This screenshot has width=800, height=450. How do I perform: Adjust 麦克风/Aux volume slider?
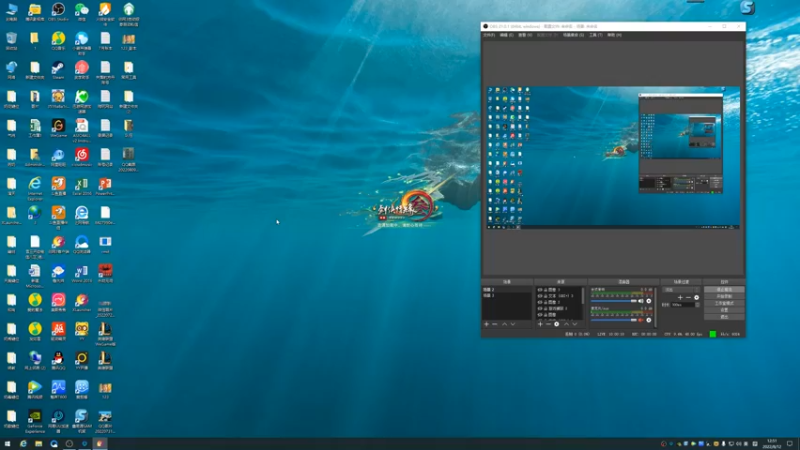tap(614, 320)
